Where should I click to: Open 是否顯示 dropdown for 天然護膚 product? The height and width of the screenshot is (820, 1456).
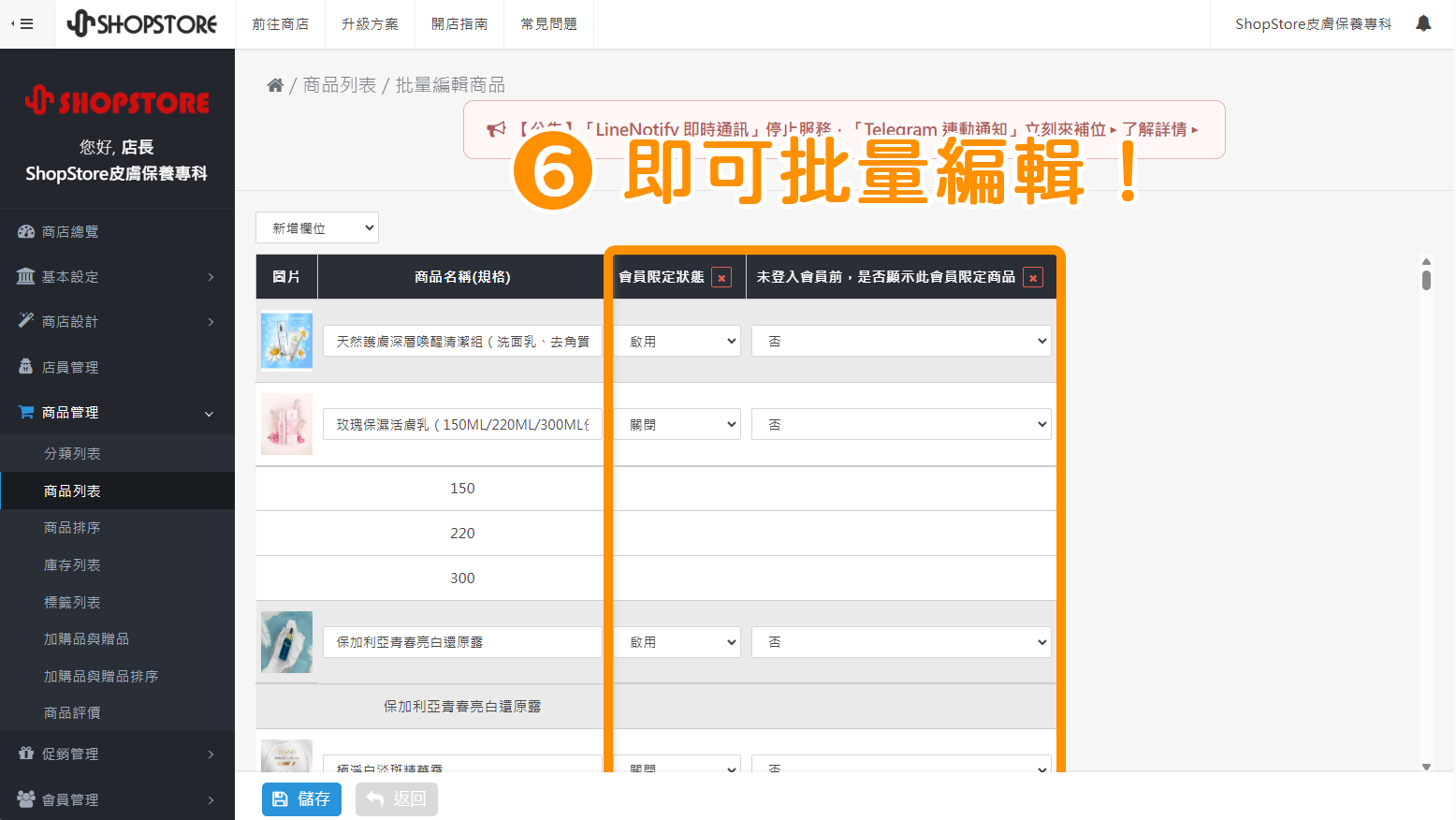[901, 341]
